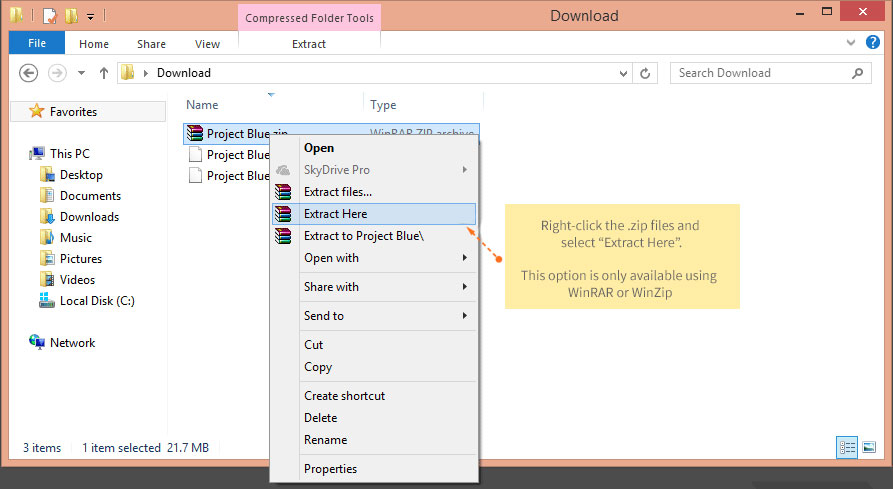This screenshot has width=893, height=489.
Task: Open the File ribbon tab
Action: (37, 43)
